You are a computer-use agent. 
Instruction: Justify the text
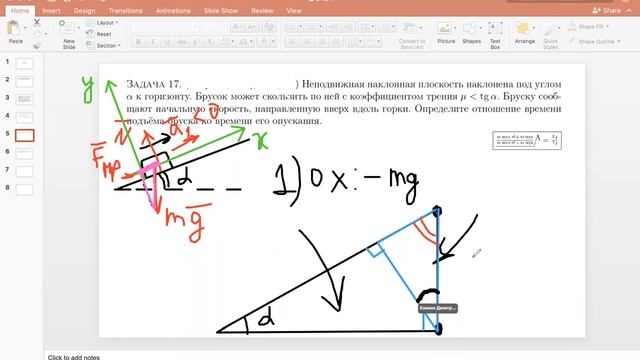[336, 42]
